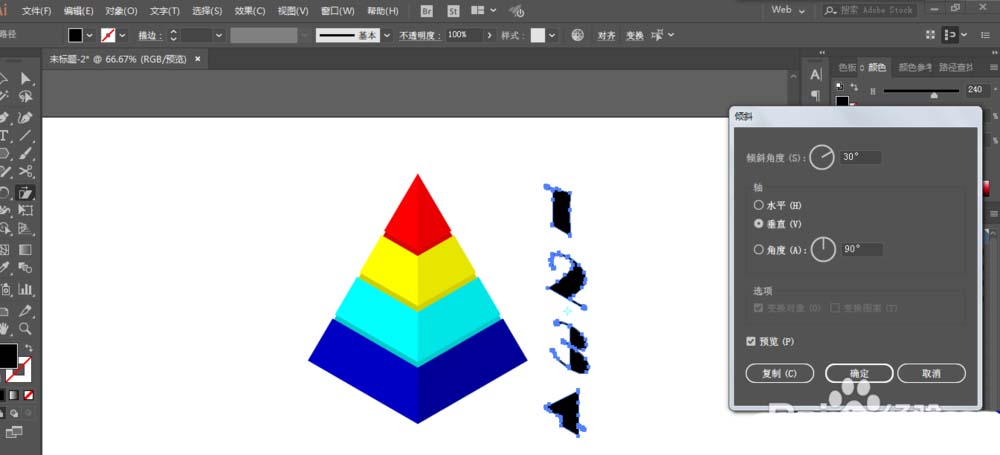Toggle Transform Objects (变换对象) checkbox
Viewport: 1000px width, 455px height.
click(758, 308)
